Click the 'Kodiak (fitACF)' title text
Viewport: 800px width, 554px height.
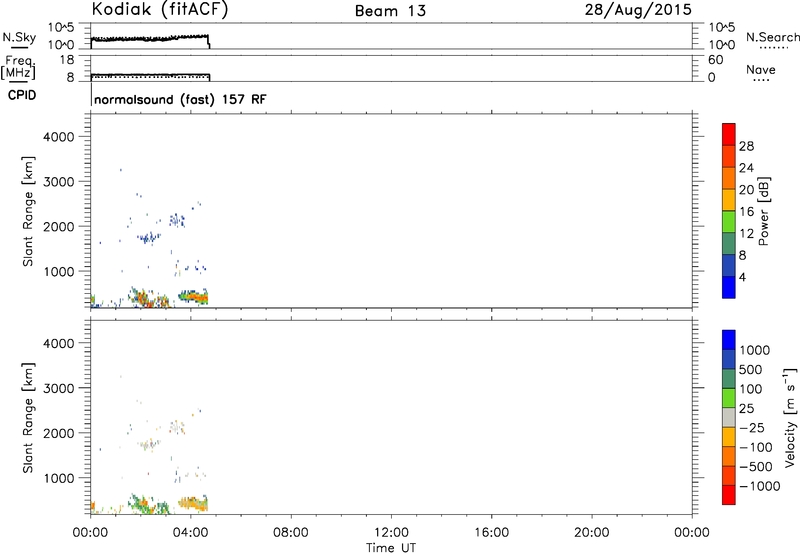pyautogui.click(x=159, y=10)
